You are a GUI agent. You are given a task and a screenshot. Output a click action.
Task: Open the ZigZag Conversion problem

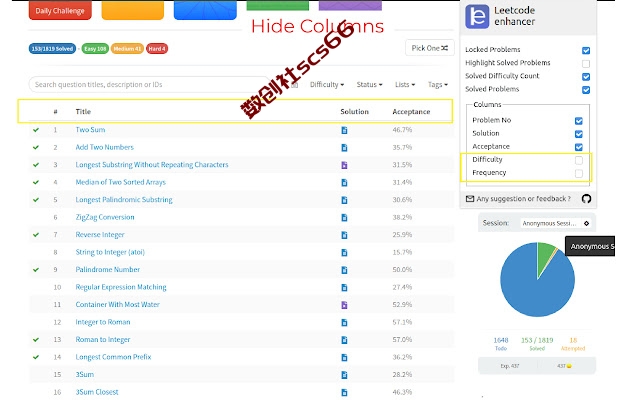click(104, 217)
